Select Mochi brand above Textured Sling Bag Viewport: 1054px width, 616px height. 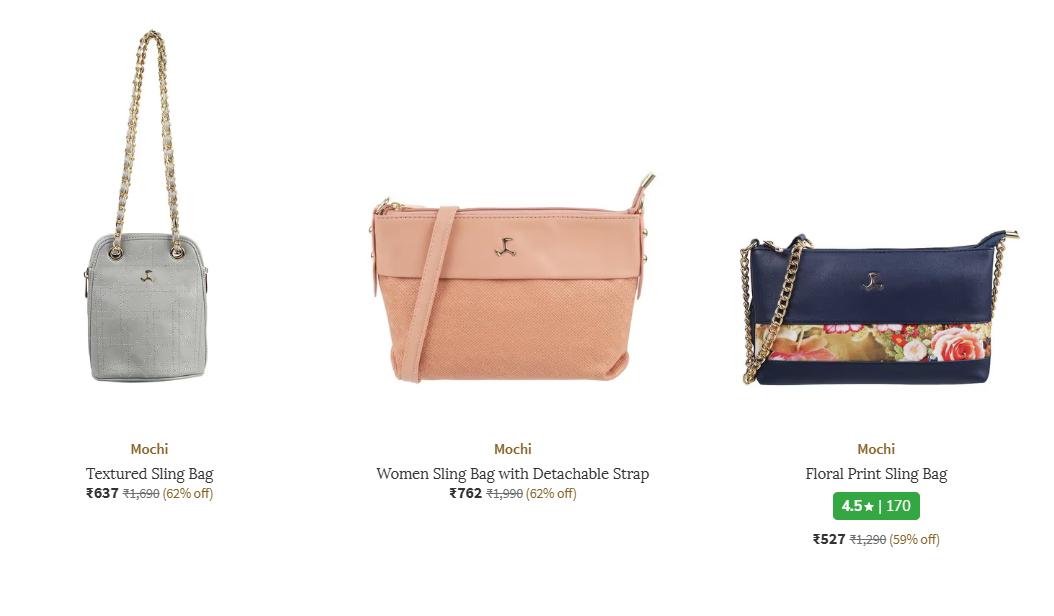[149, 449]
